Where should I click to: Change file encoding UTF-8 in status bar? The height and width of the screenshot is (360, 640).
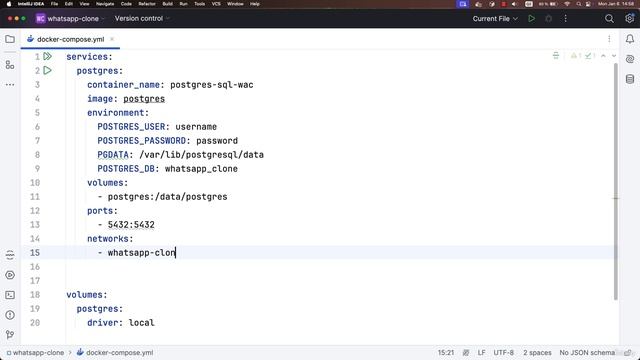[x=503, y=353]
